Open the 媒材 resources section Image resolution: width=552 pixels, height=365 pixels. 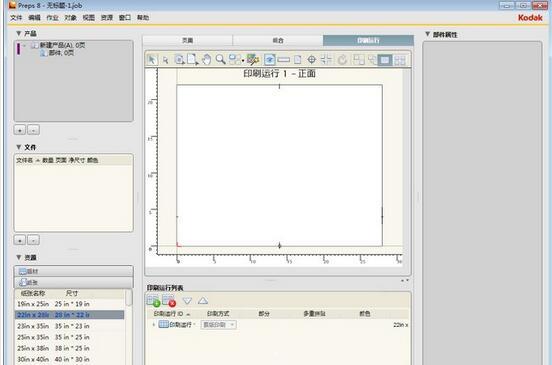(x=74, y=271)
